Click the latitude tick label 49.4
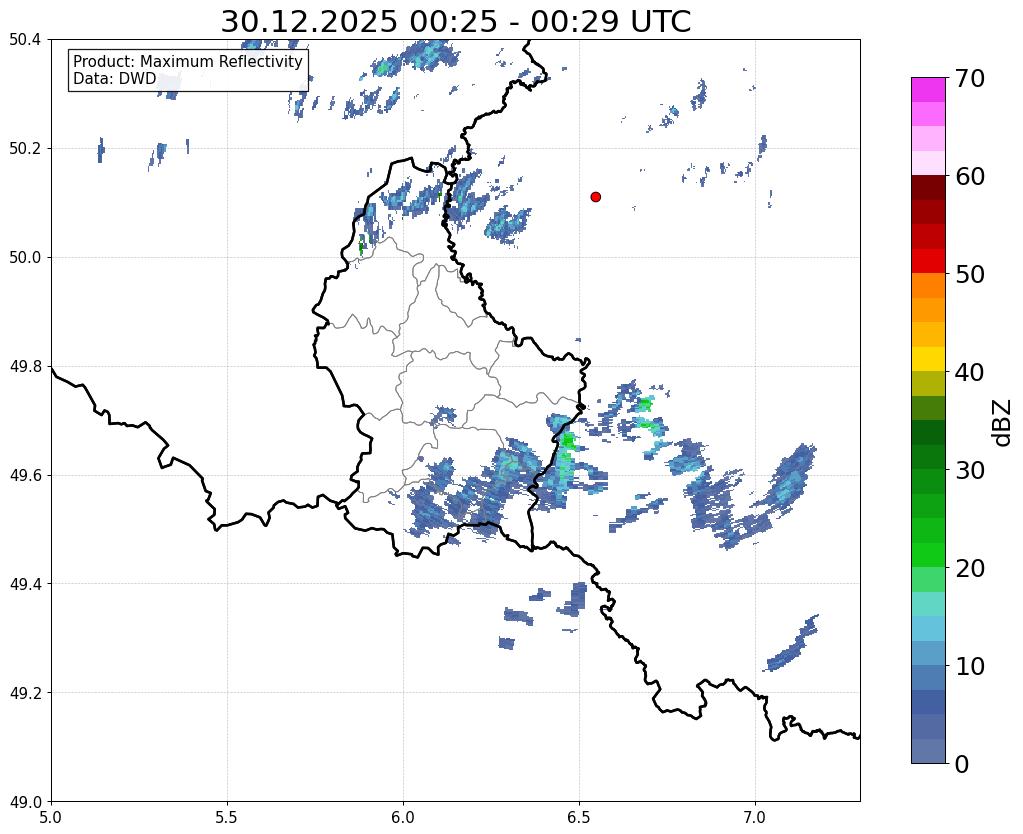The width and height of the screenshot is (1023, 834). click(x=25, y=584)
